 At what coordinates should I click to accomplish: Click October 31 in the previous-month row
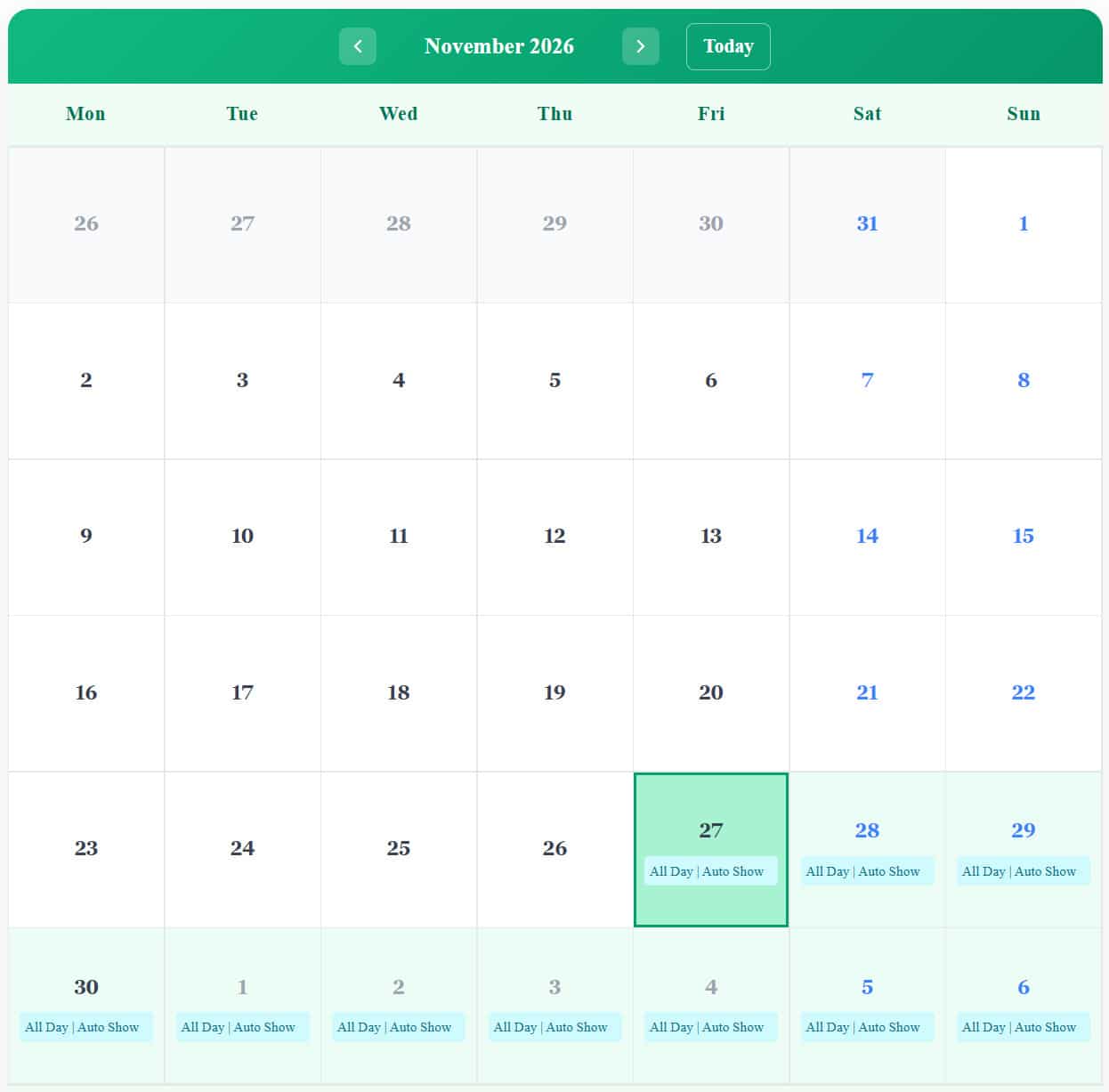866,223
